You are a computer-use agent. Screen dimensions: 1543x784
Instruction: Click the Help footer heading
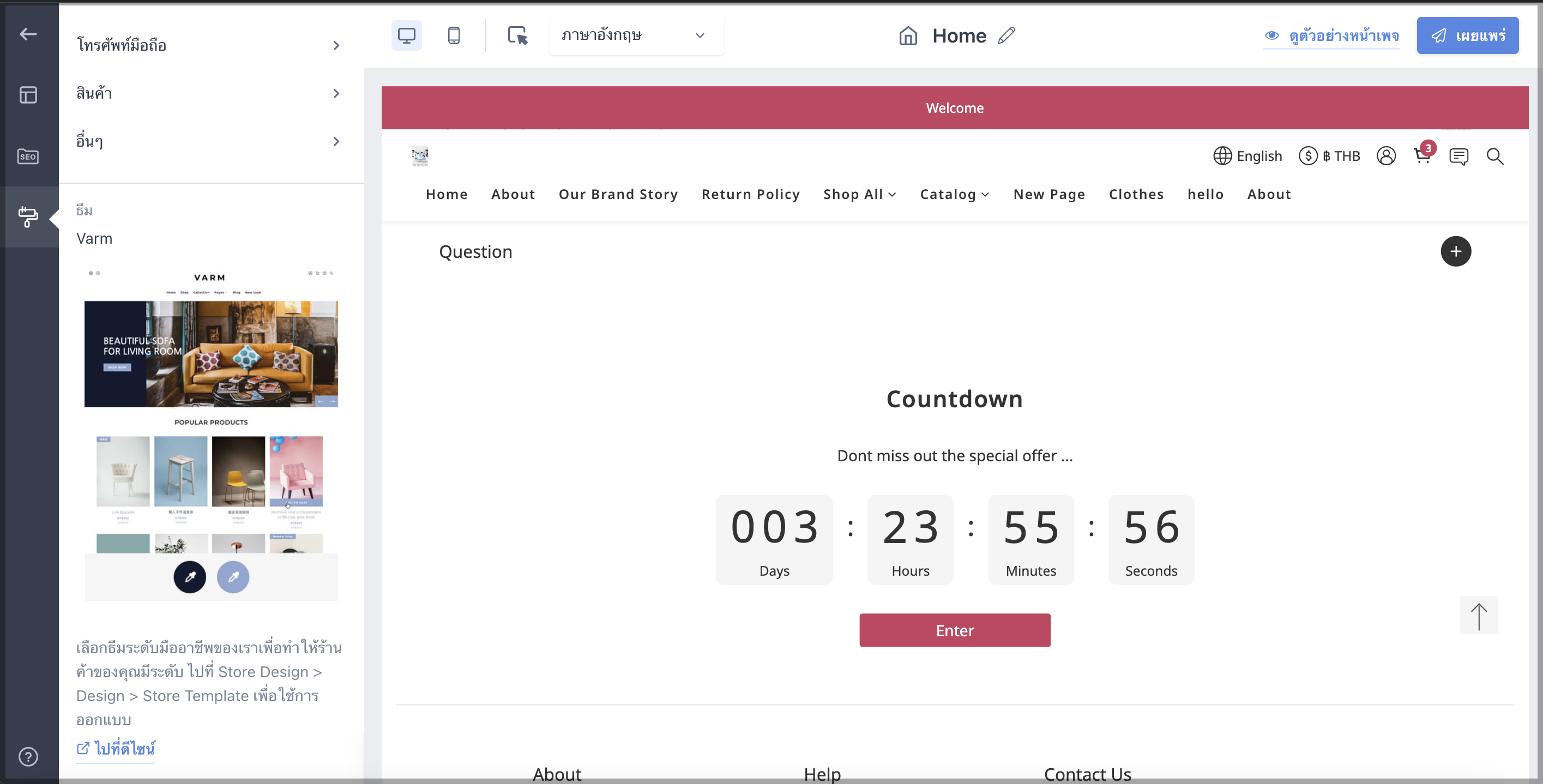pos(822,774)
